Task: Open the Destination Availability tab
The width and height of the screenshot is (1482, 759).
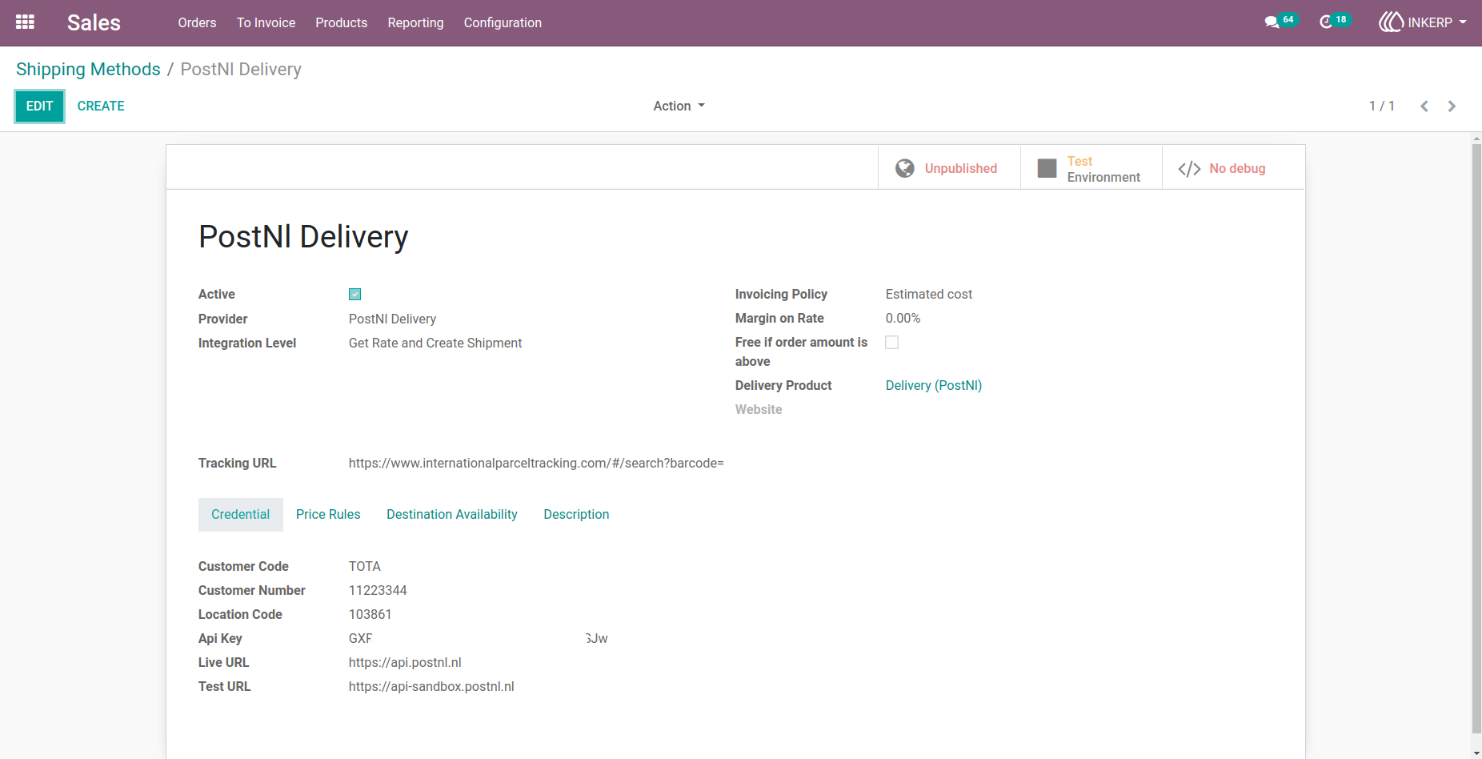Action: [452, 514]
